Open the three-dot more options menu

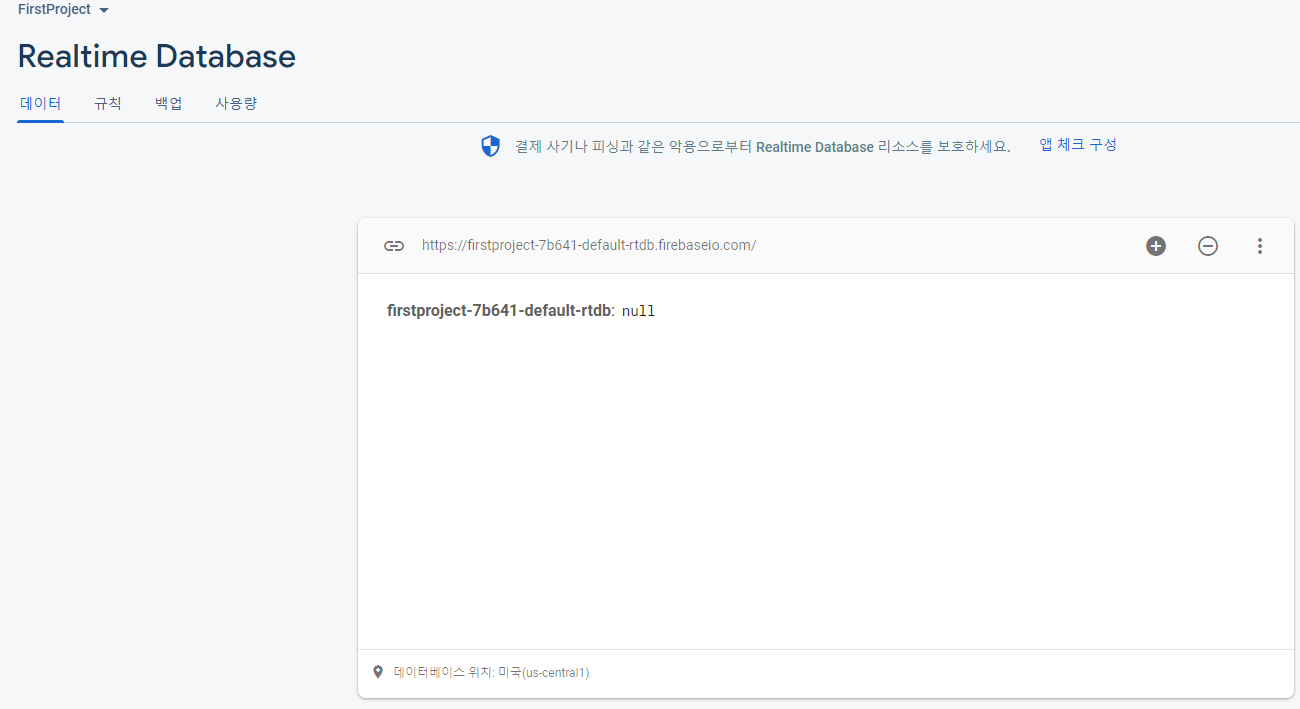tap(1260, 246)
